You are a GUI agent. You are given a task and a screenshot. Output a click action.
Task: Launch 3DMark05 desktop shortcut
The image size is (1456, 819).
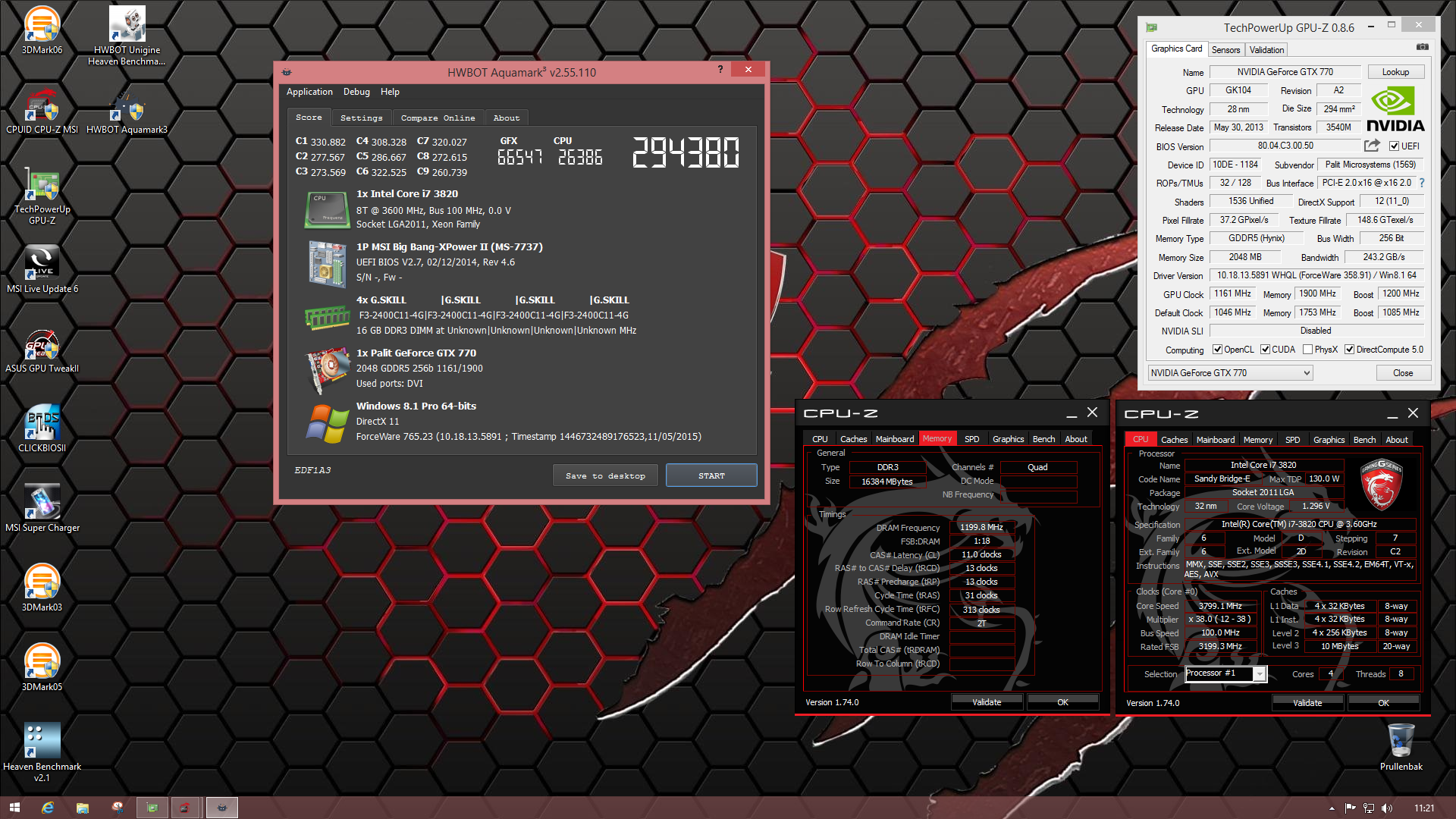pyautogui.click(x=42, y=667)
